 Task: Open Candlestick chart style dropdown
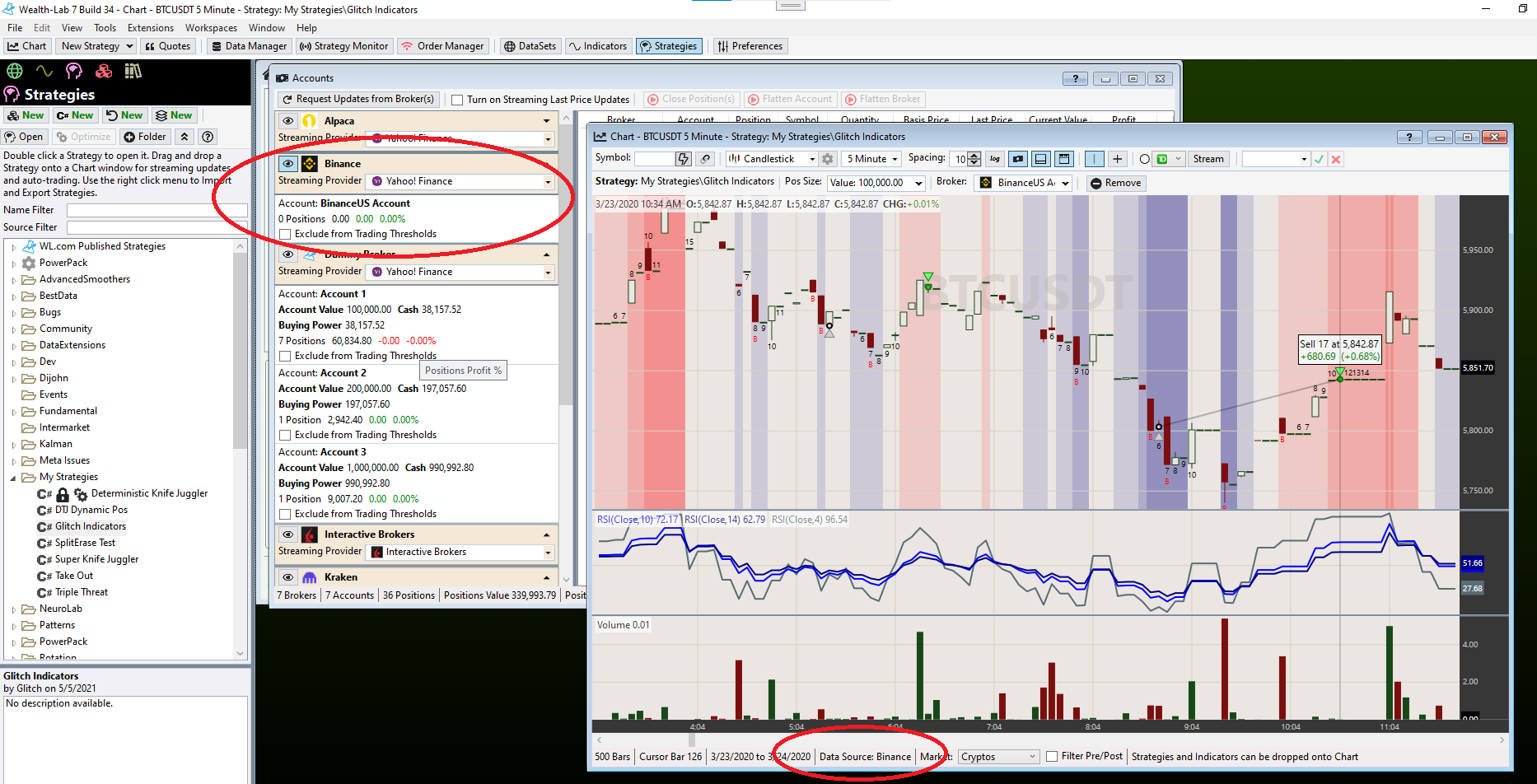(x=773, y=159)
